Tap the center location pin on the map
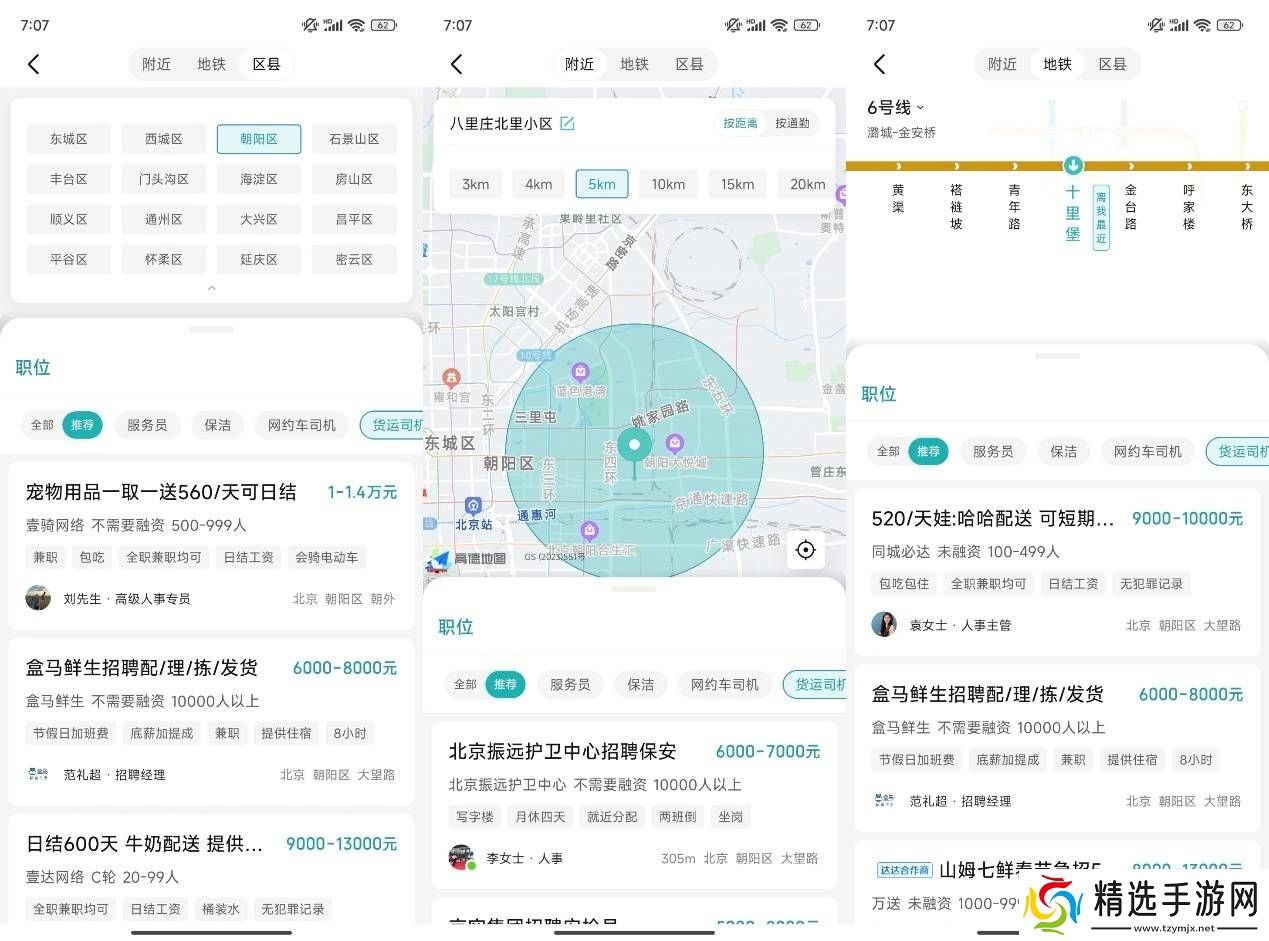This screenshot has width=1269, height=941. [x=634, y=445]
